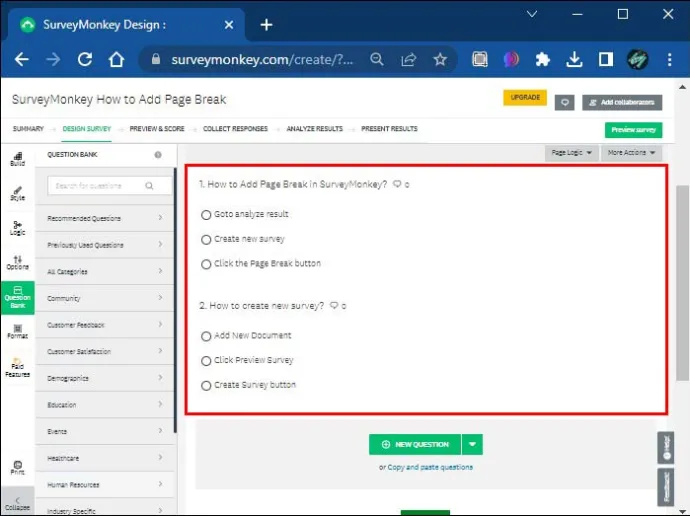Expand Customer Satisfaction category
This screenshot has height=516, width=690.
(x=105, y=351)
